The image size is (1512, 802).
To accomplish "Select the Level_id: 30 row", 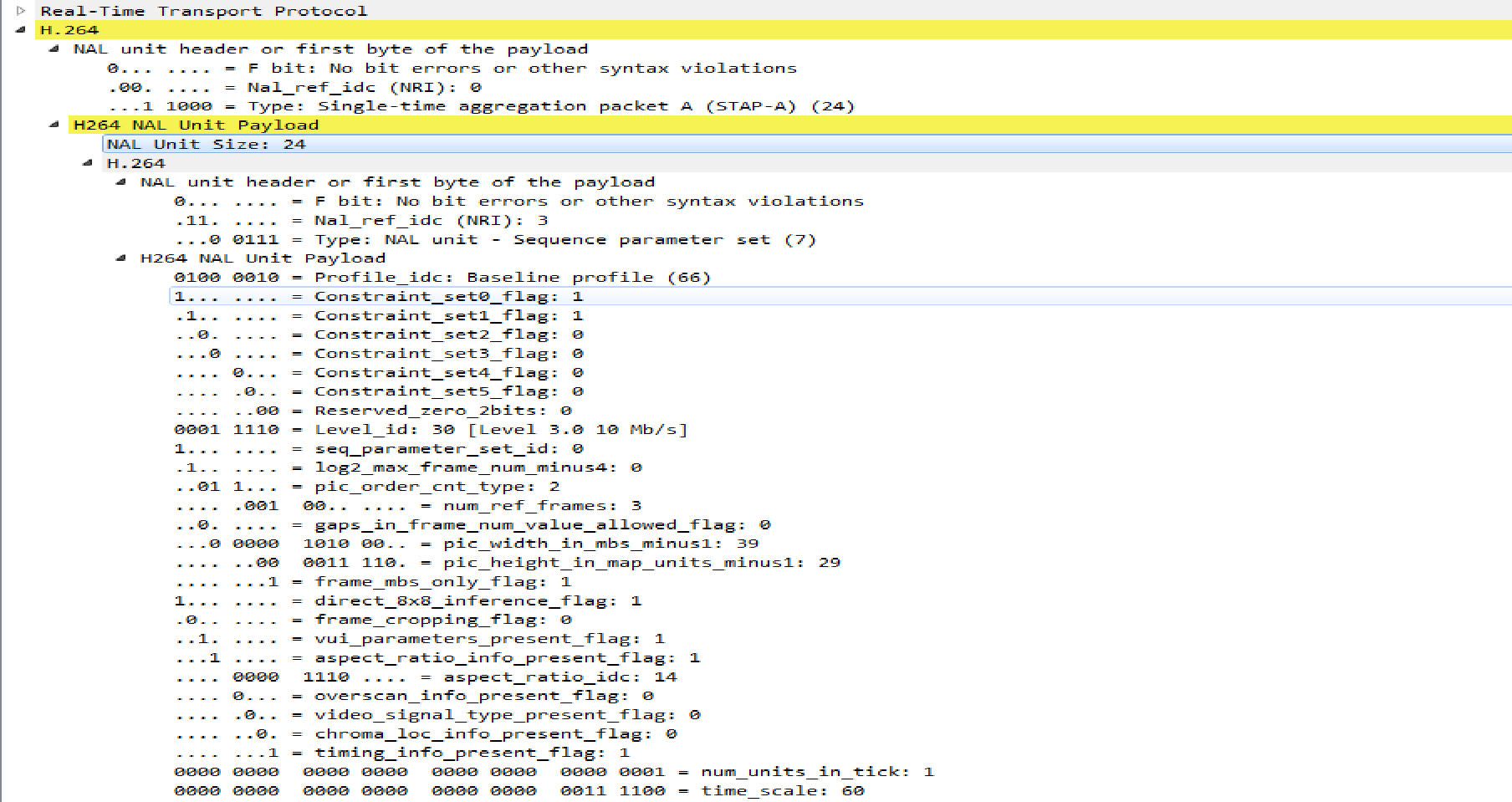I will (432, 429).
